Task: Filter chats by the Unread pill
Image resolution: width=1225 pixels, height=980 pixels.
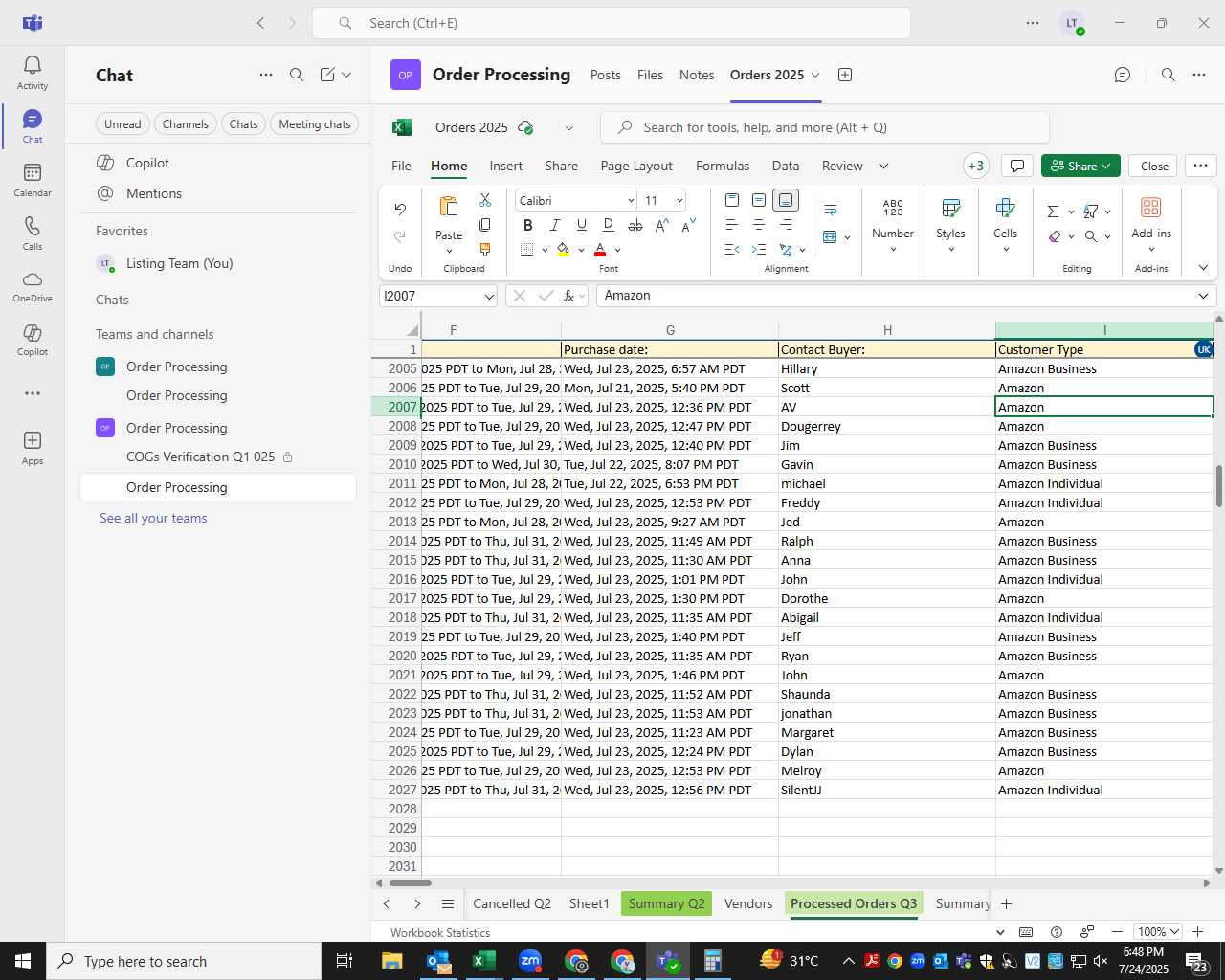Action: 122,124
